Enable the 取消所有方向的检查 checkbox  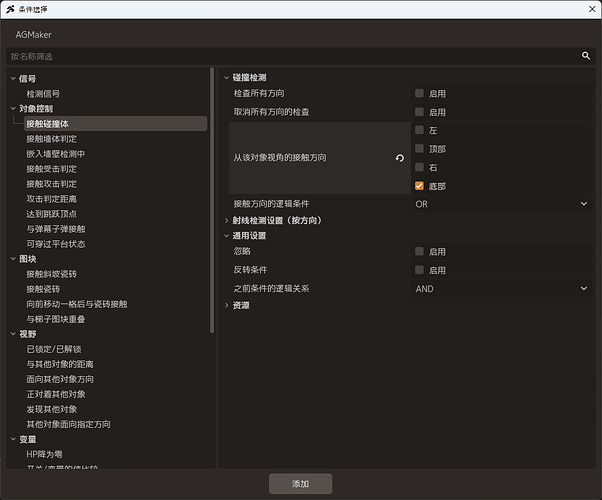pos(419,112)
